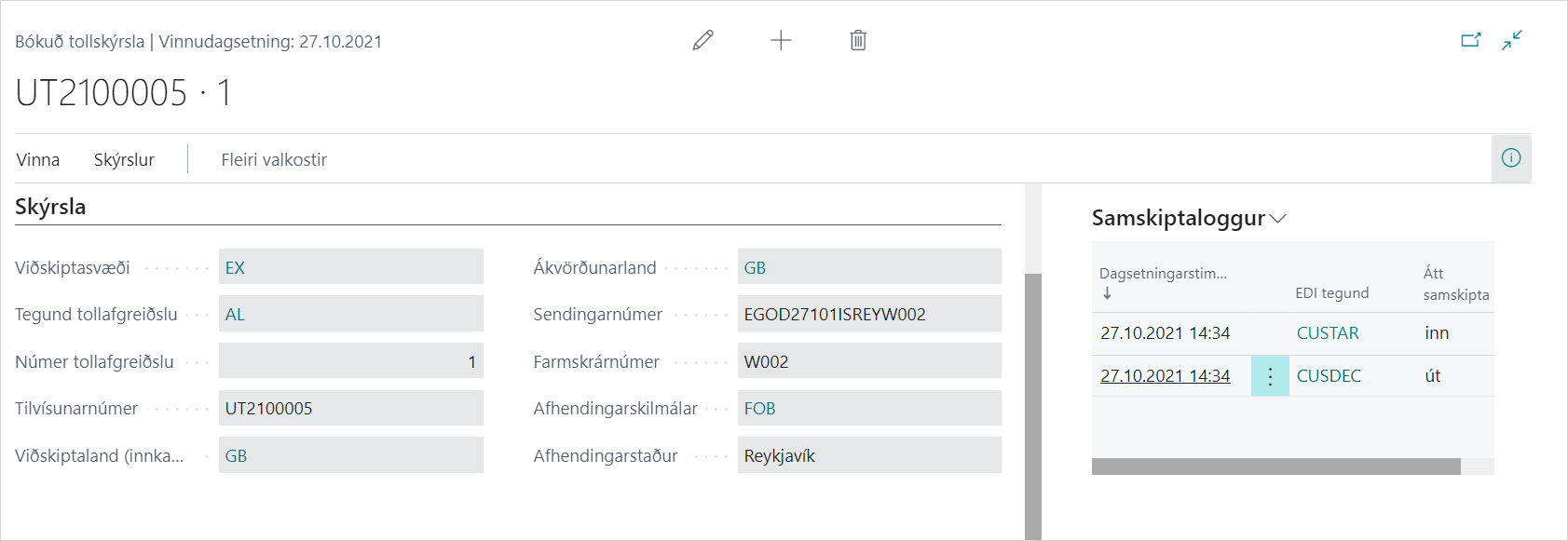Click Fleiri valkostir for more options
This screenshot has width=1568, height=541.
[x=274, y=160]
